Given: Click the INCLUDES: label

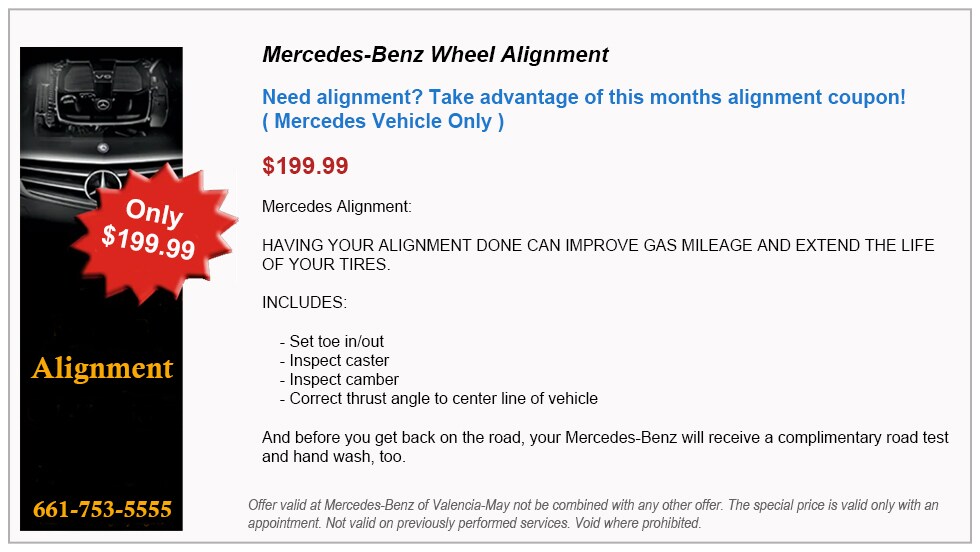Looking at the screenshot, I should 304,303.
